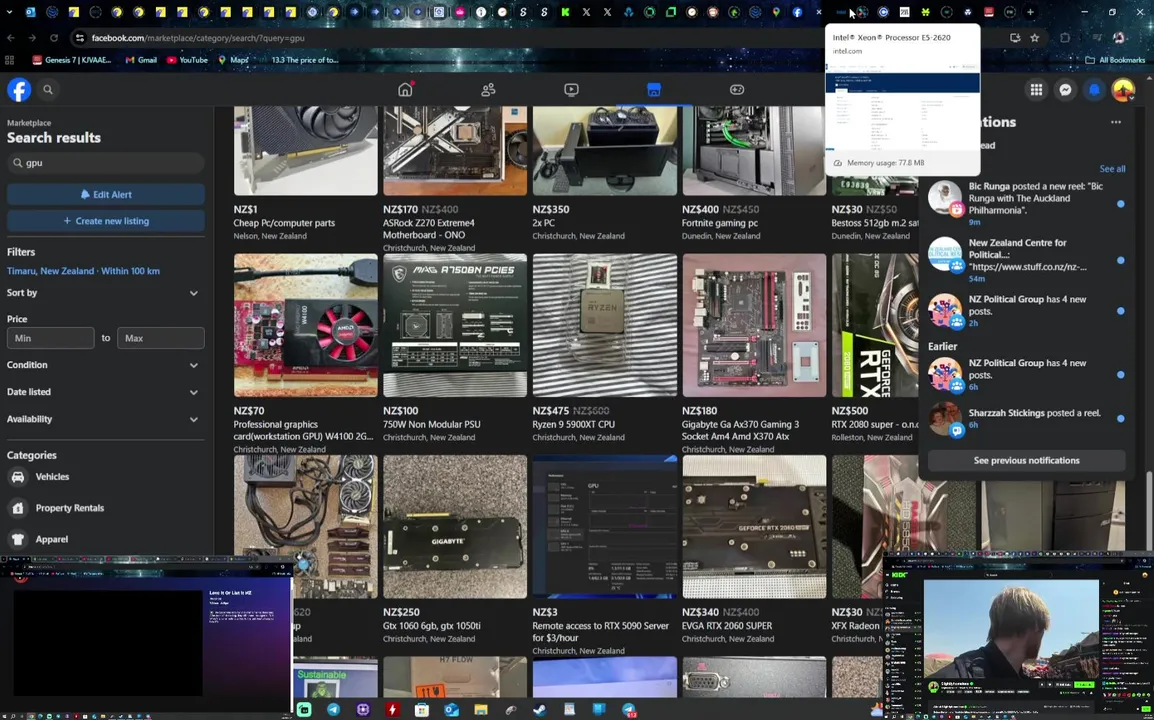Open account profile picture menu
This screenshot has width=1154, height=720.
(1123, 90)
